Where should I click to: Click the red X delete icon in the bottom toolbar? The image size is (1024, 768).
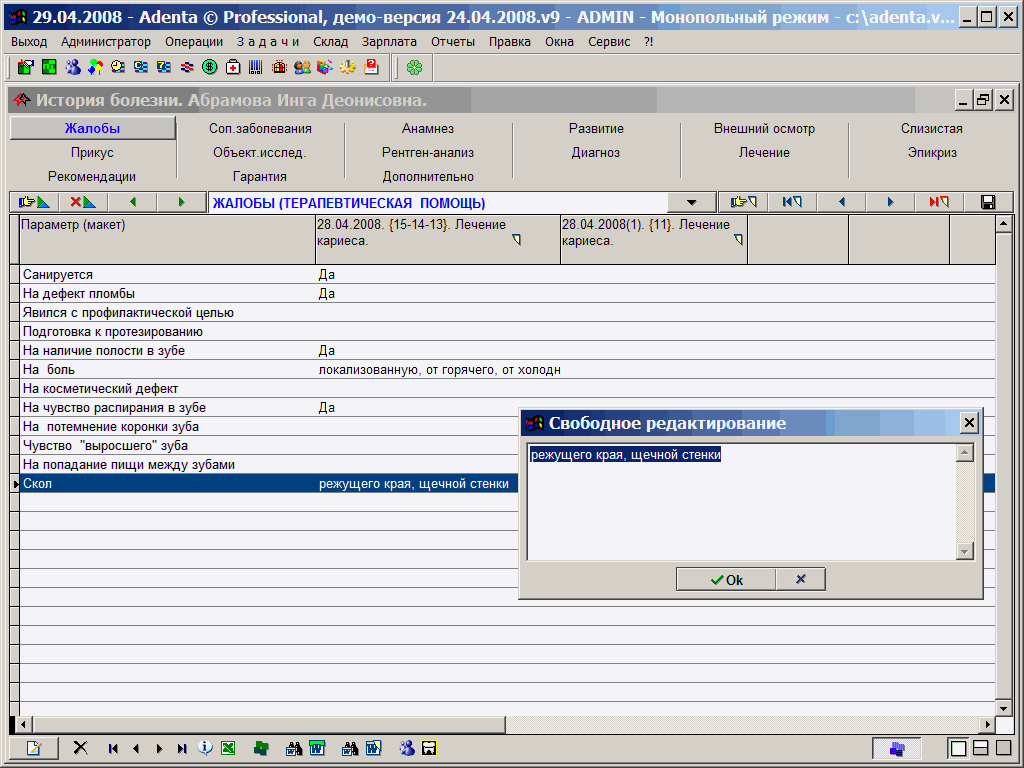click(81, 748)
